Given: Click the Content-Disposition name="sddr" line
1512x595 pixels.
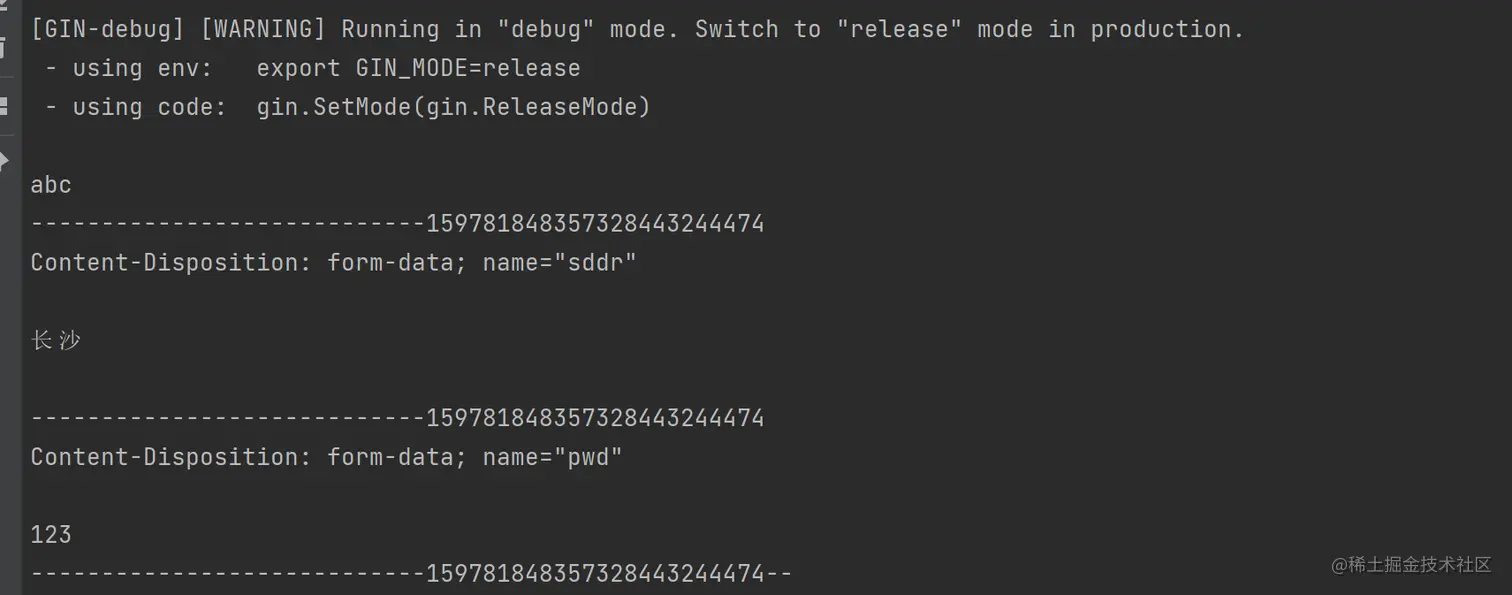Looking at the screenshot, I should point(333,263).
